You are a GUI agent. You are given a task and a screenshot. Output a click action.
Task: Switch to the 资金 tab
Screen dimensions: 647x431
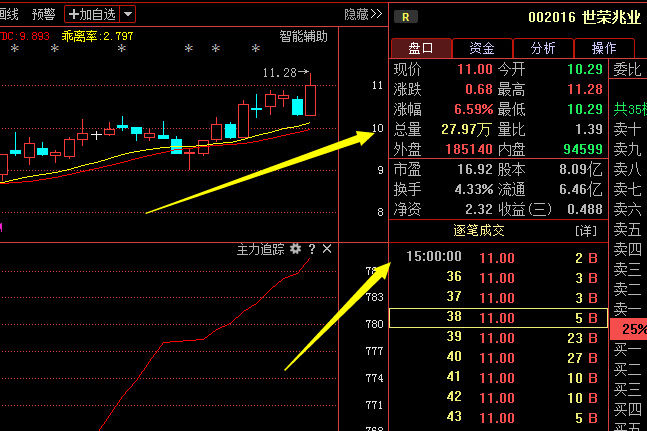tap(481, 48)
